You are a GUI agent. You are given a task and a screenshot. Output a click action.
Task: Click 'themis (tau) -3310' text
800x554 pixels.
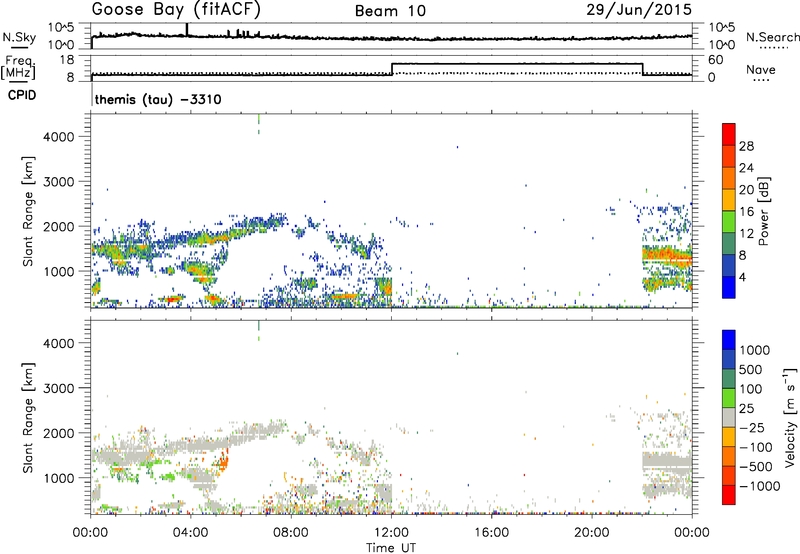click(x=158, y=99)
